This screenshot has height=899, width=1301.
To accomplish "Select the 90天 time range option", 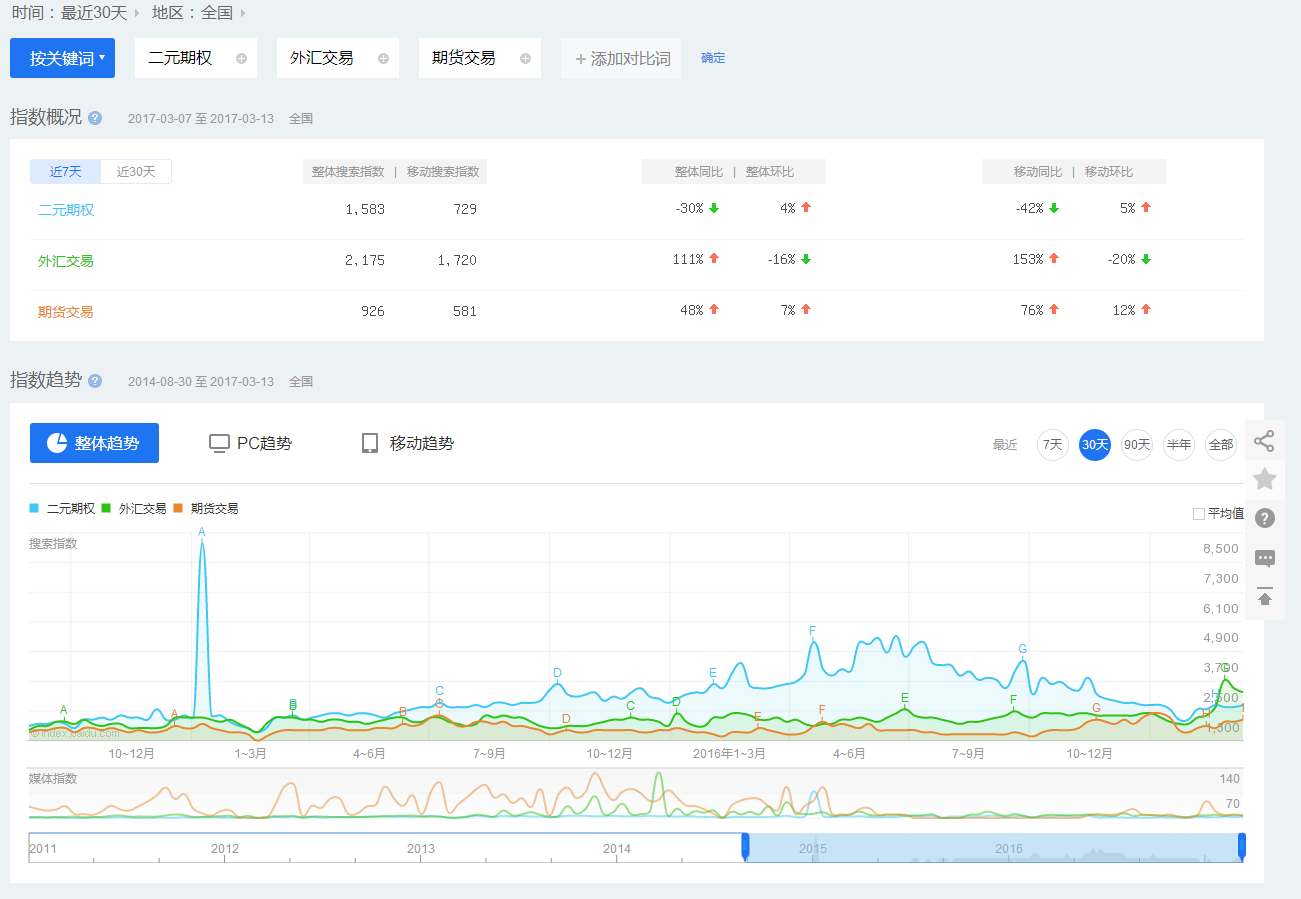I will [1137, 445].
